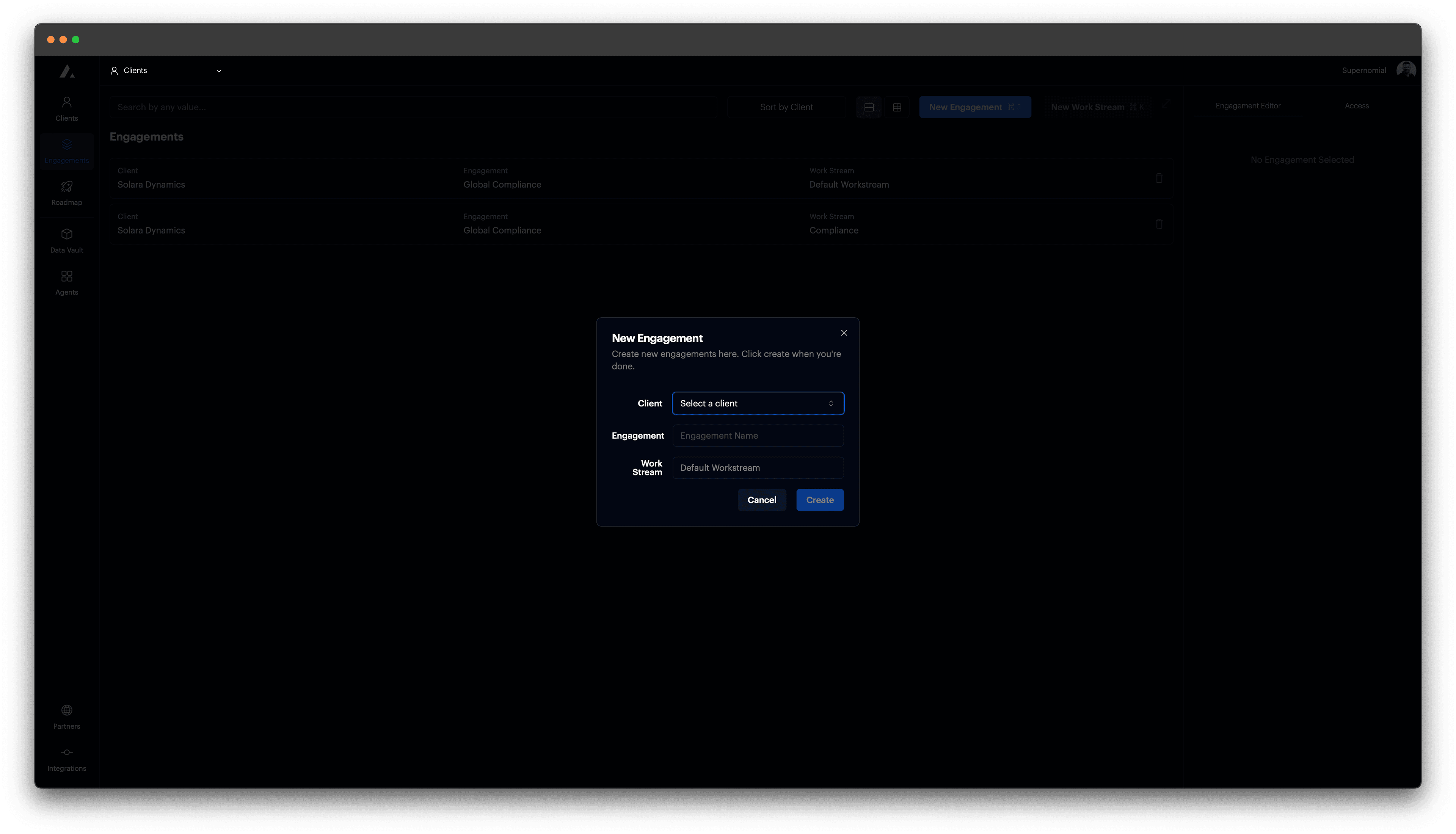Open the Engagement Editor tab

pos(1248,105)
